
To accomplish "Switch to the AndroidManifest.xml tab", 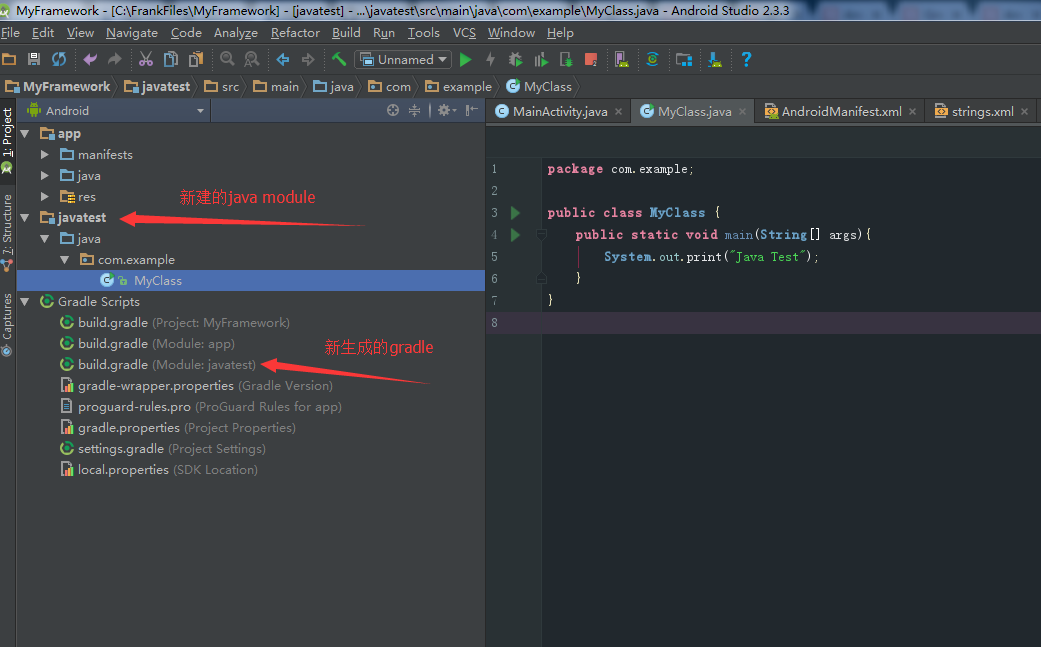I will (841, 111).
